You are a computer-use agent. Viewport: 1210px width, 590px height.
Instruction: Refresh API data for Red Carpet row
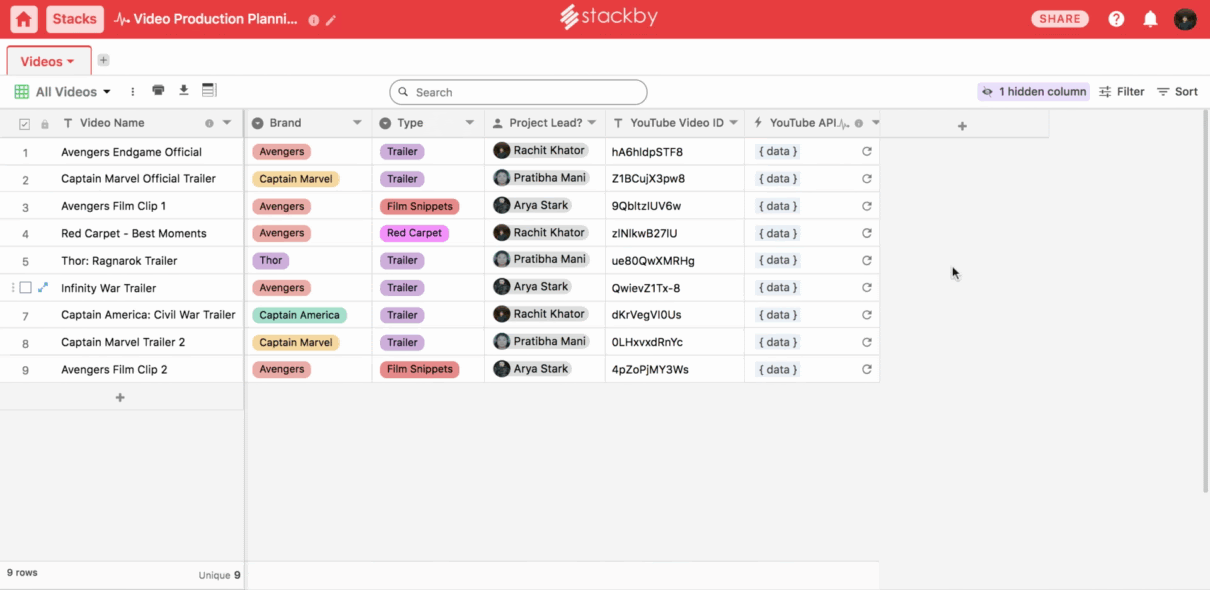click(x=867, y=233)
